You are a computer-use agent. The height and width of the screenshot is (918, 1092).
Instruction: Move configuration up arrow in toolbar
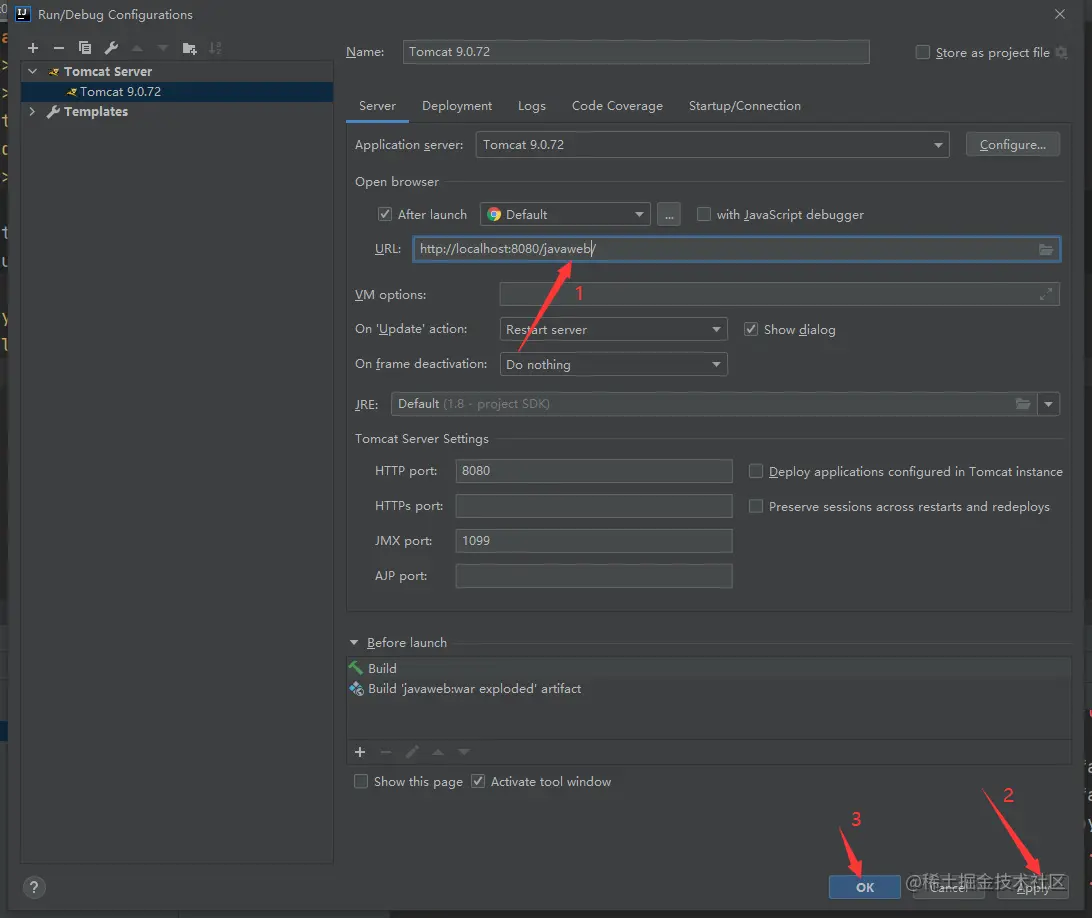pos(137,48)
